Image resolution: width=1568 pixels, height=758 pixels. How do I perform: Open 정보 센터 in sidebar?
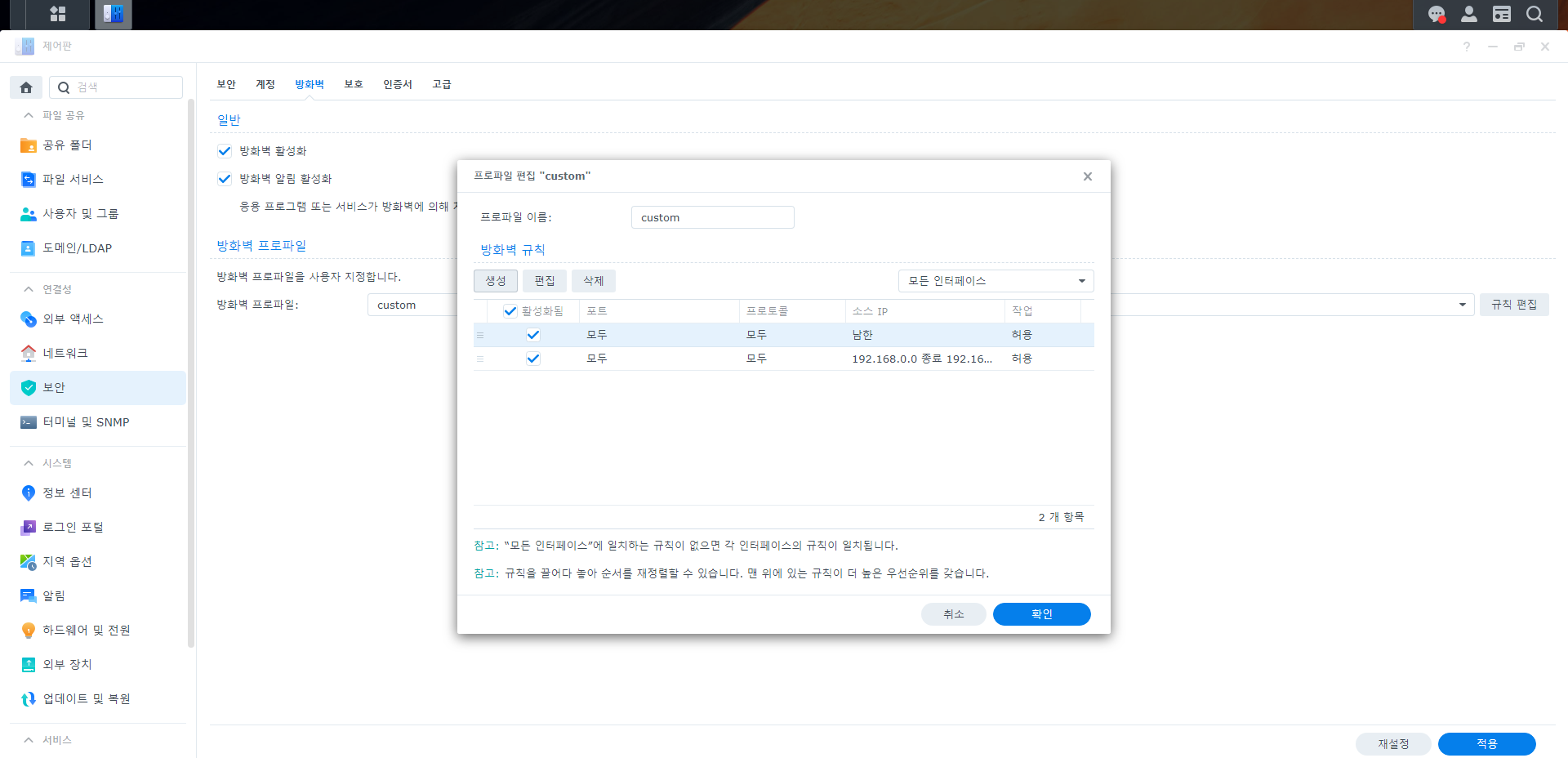(x=98, y=493)
